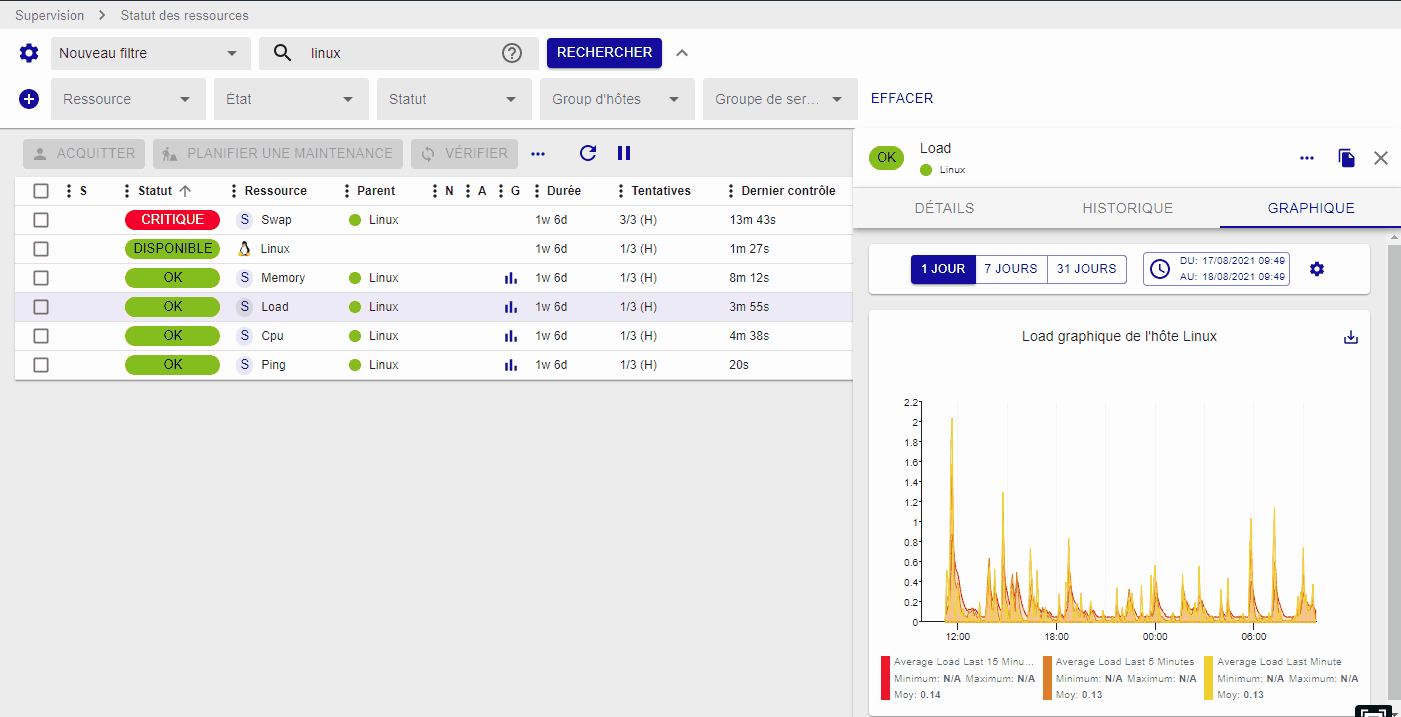
Task: Click the search help question mark icon
Action: point(512,53)
